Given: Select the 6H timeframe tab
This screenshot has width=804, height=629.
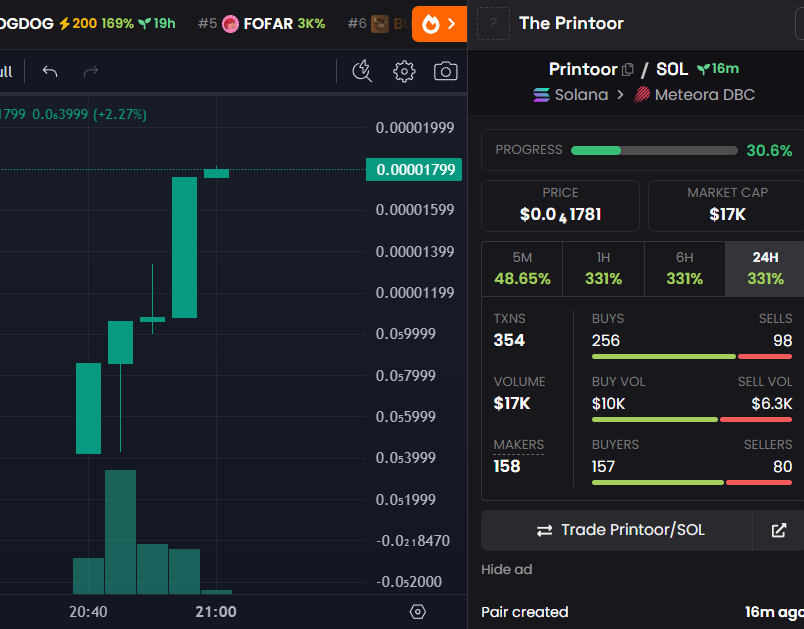Looking at the screenshot, I should [685, 269].
